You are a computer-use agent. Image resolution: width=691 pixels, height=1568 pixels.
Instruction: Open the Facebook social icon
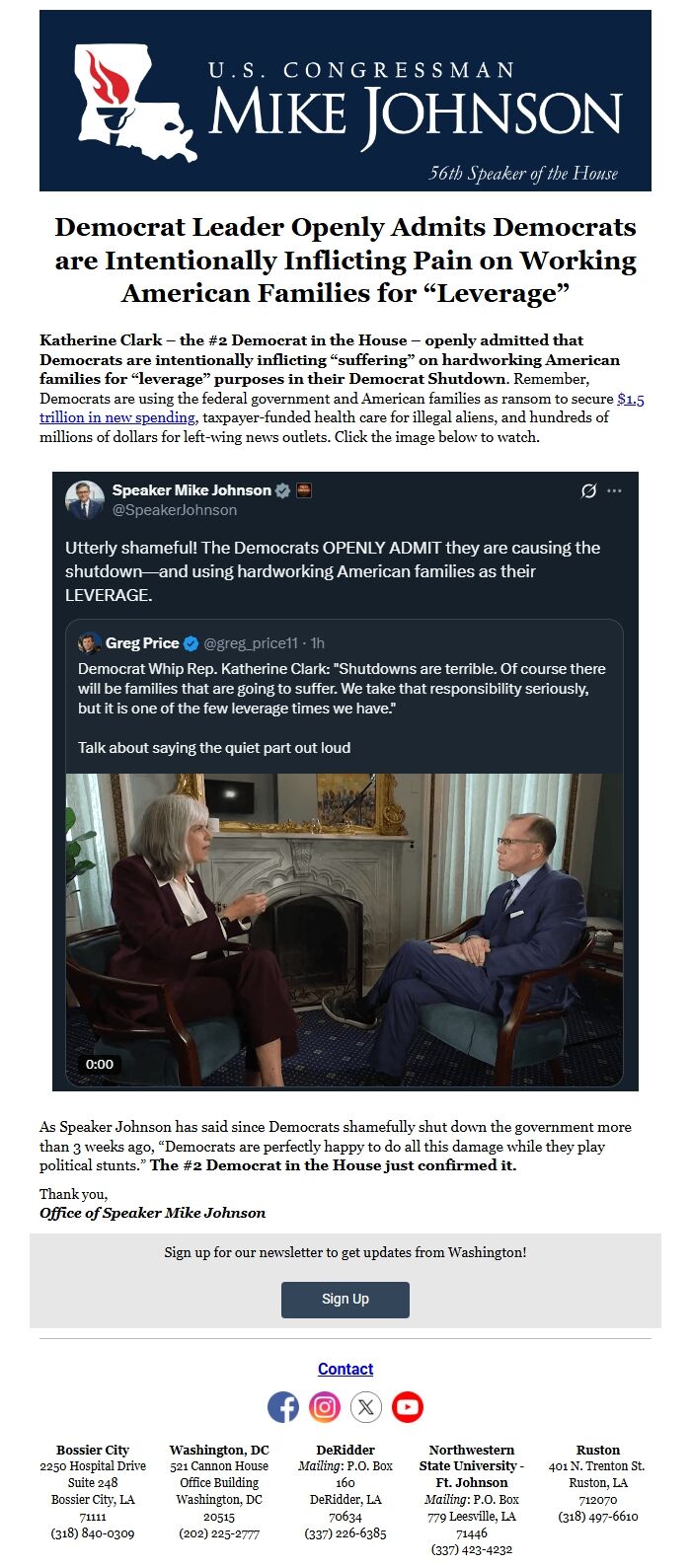click(283, 1406)
